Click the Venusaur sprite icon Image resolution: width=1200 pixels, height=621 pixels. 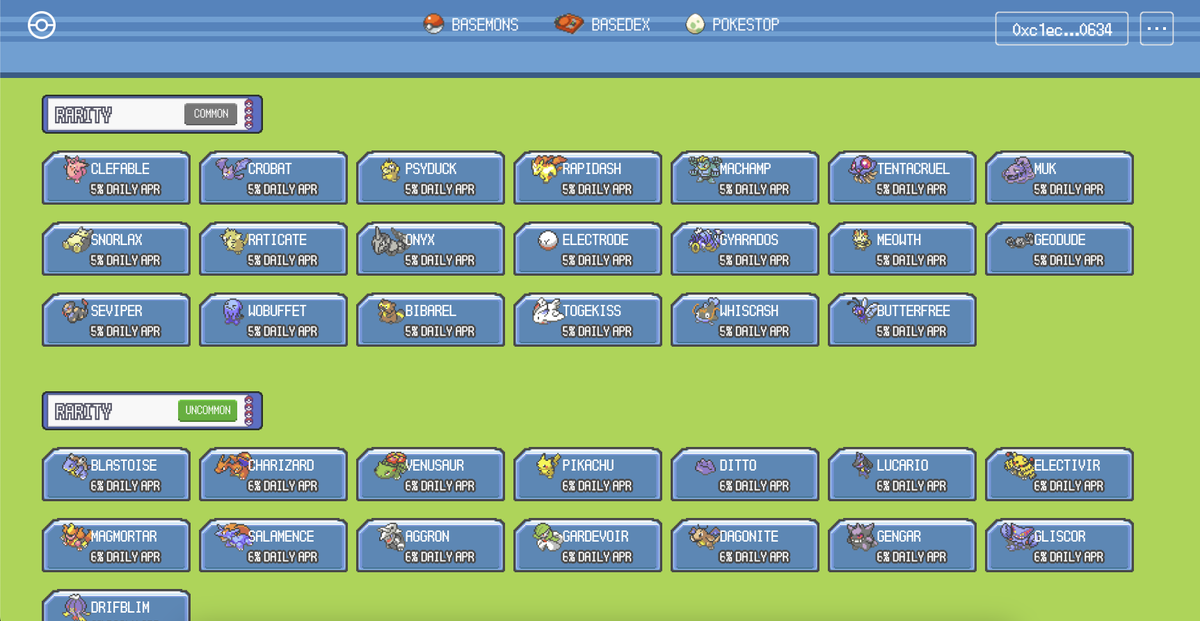tap(390, 467)
